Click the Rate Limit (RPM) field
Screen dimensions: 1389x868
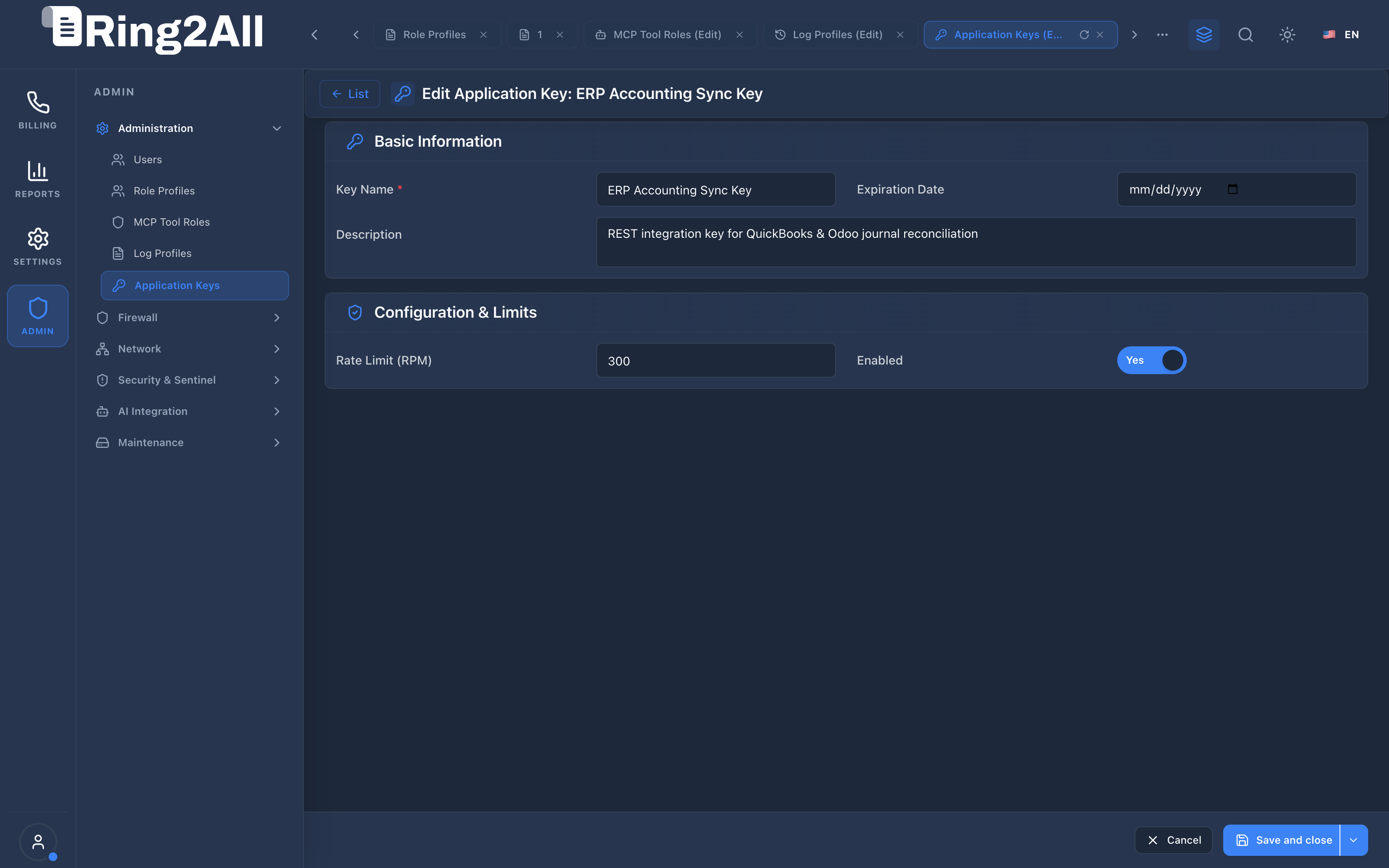coord(716,361)
